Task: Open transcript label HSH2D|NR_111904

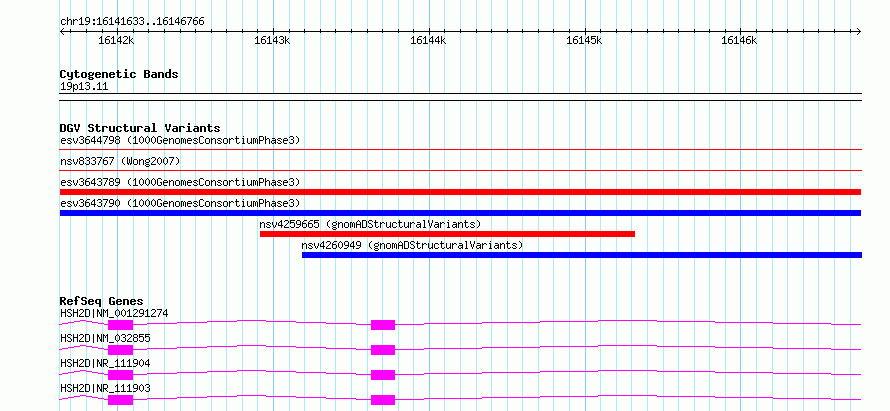Action: (105, 363)
